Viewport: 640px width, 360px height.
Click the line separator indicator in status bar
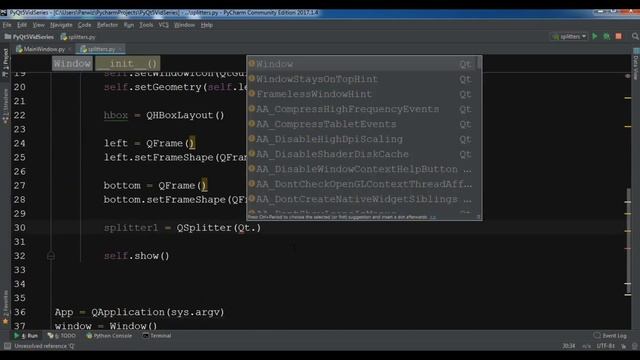point(587,346)
